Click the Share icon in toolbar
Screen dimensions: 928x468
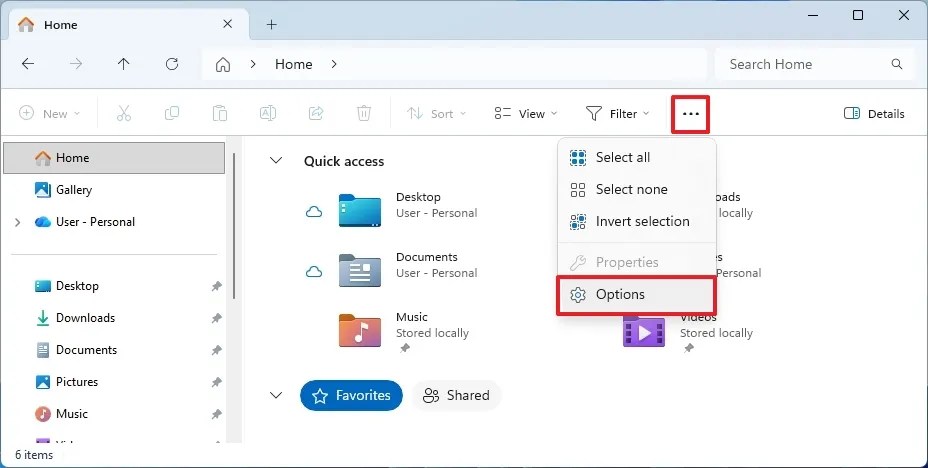pyautogui.click(x=316, y=113)
